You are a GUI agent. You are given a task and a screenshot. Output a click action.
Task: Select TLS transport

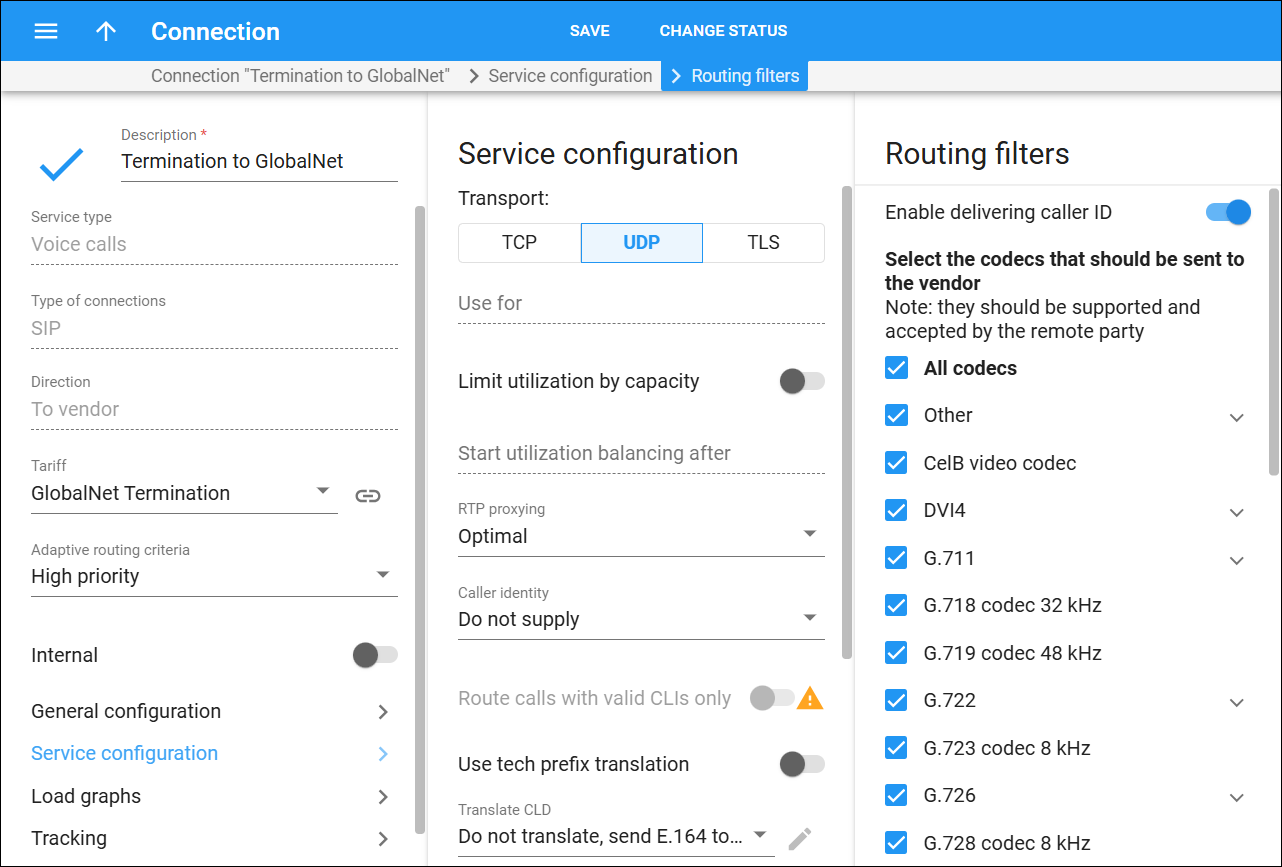click(x=764, y=243)
